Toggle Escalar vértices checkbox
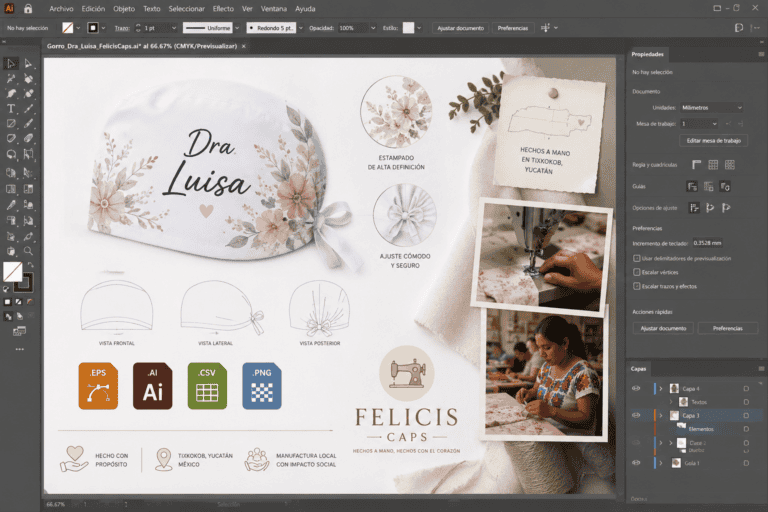 [x=637, y=272]
